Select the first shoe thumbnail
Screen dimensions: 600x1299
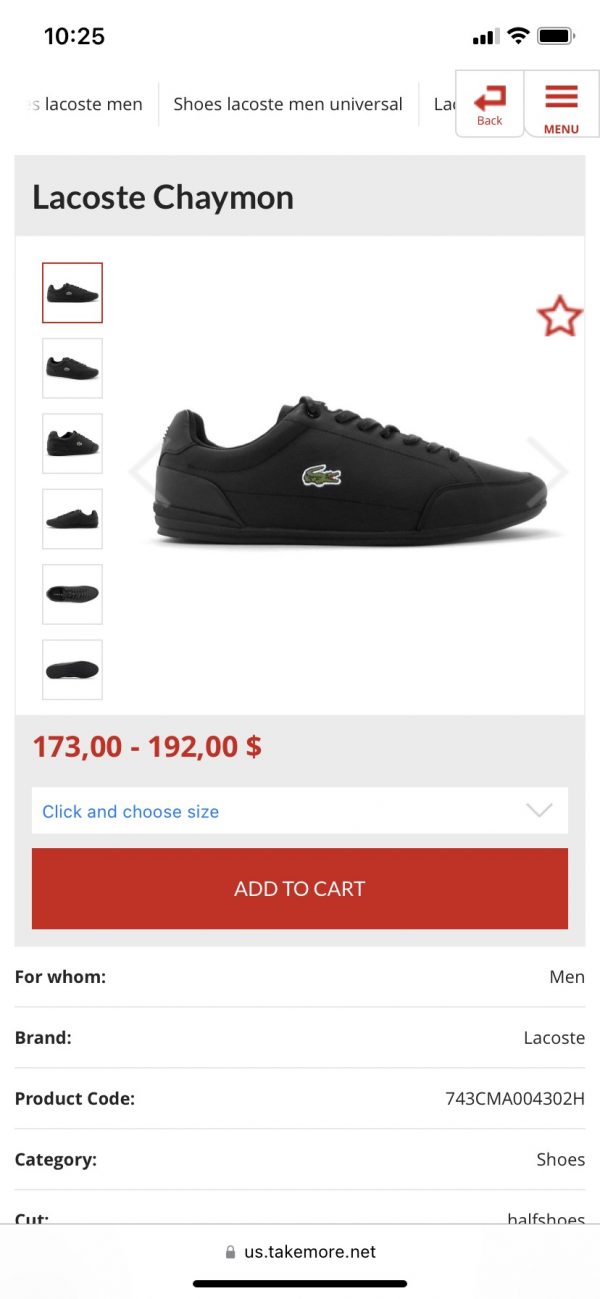coord(72,293)
